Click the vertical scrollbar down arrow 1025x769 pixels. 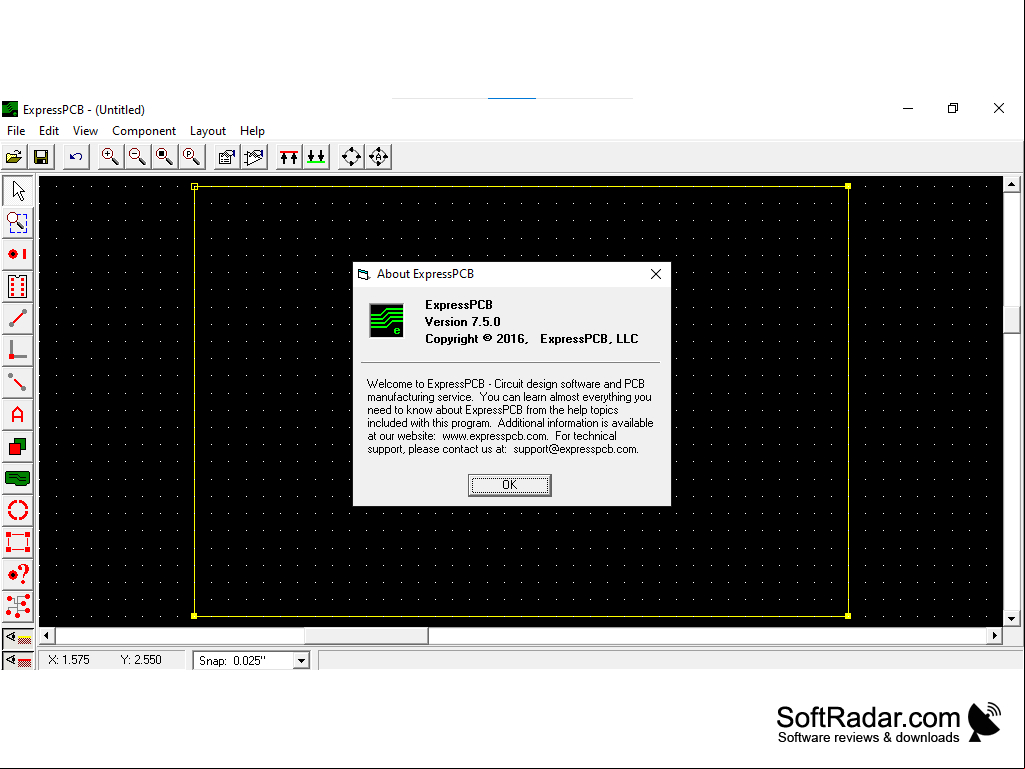[x=1011, y=618]
